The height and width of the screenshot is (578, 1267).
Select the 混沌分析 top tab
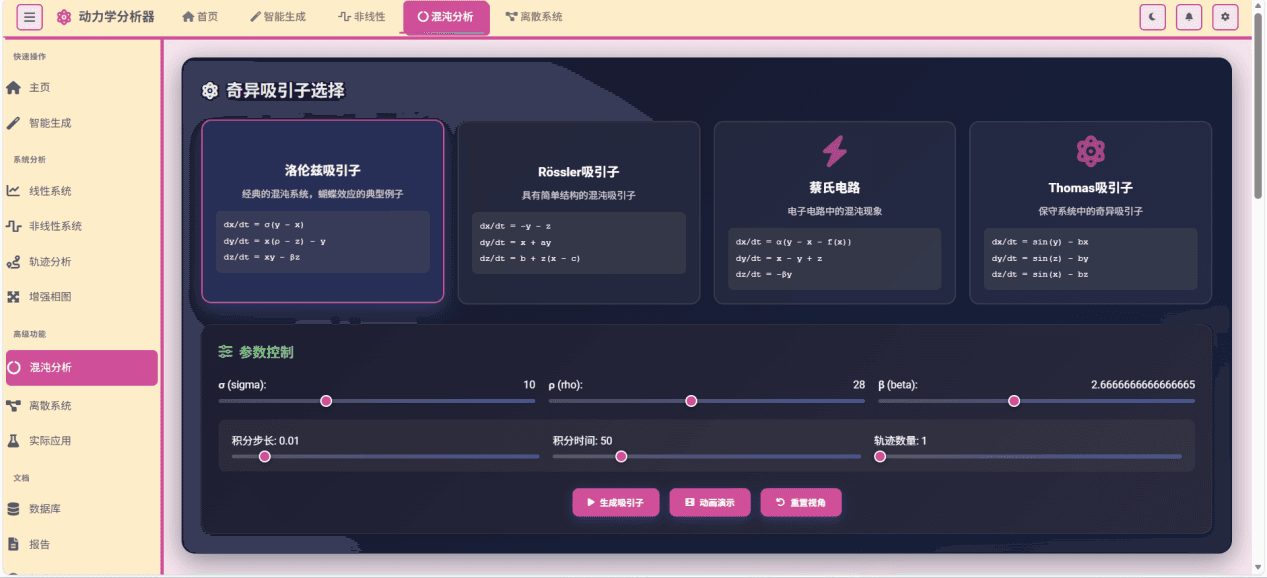pos(446,17)
